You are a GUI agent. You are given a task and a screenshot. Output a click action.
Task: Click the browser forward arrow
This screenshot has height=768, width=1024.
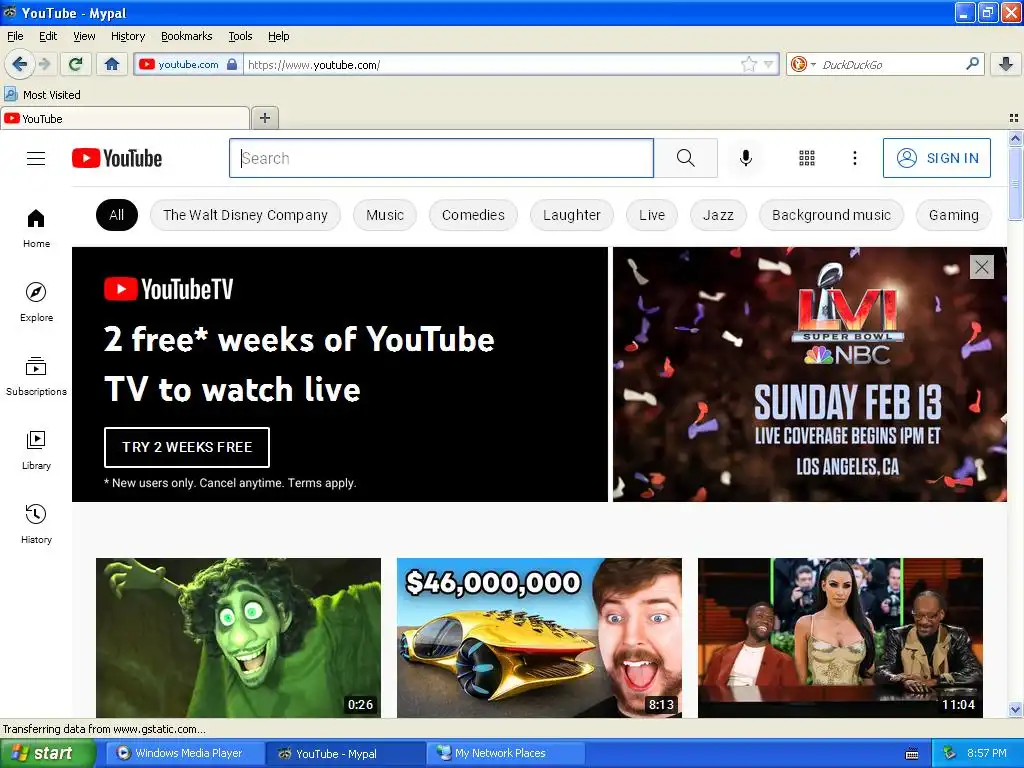[x=45, y=64]
